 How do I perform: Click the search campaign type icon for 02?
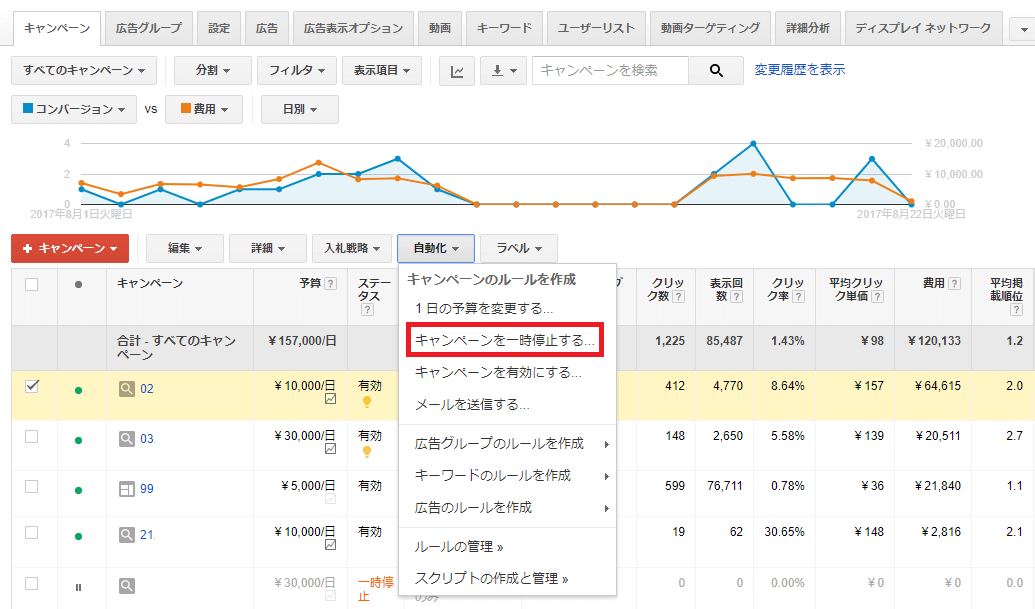(x=127, y=389)
